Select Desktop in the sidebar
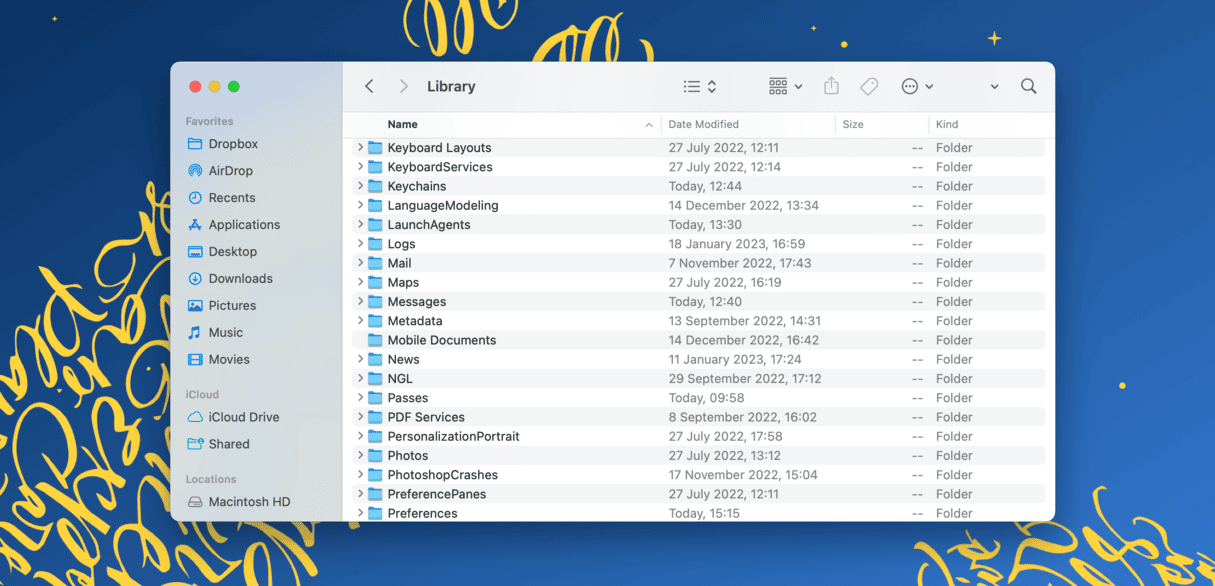Screen dimensions: 1215x586 (x=222, y=252)
